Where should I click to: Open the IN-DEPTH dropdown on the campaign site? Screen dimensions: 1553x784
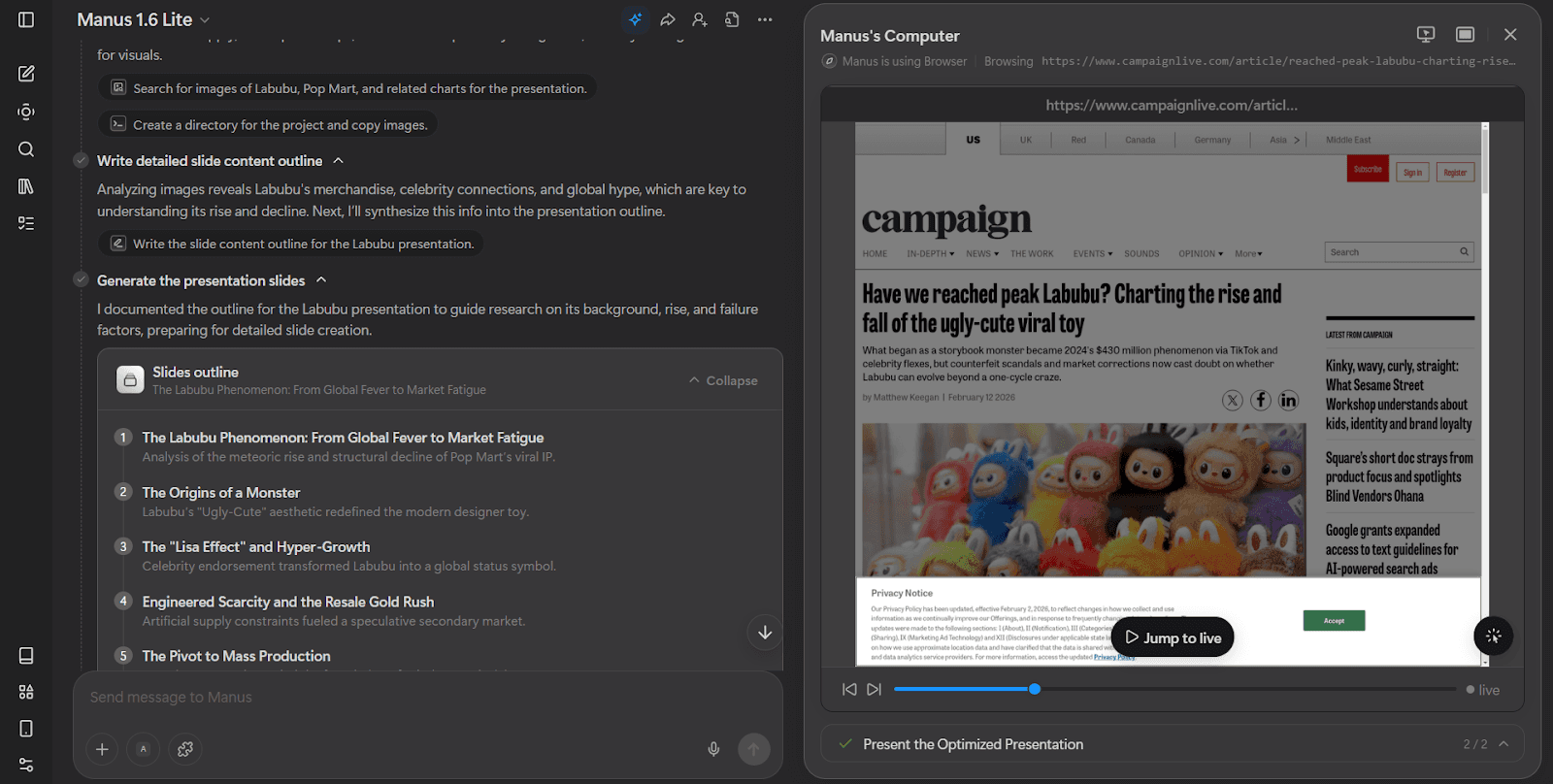tap(930, 254)
